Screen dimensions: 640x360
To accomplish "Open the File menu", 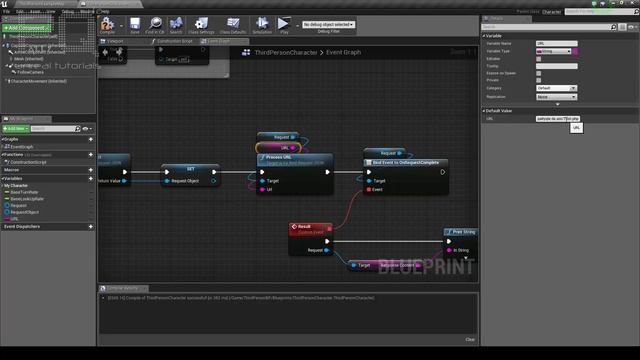I will [7, 11].
